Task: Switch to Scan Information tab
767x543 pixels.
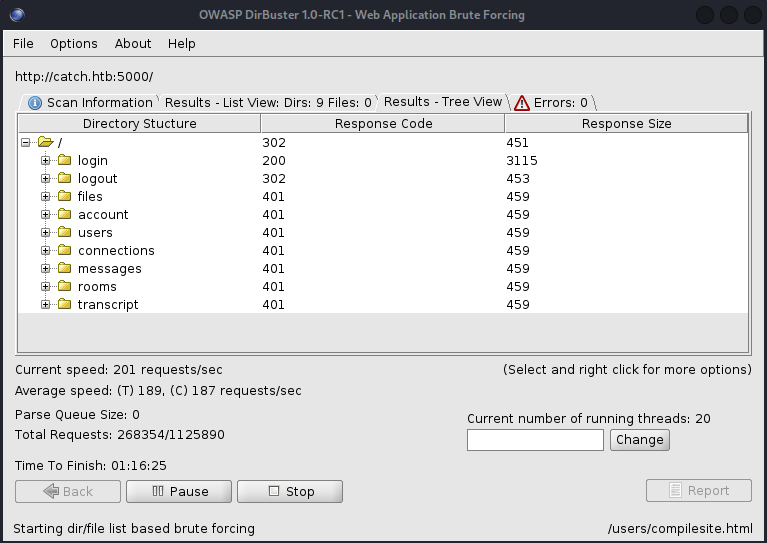Action: (x=90, y=103)
